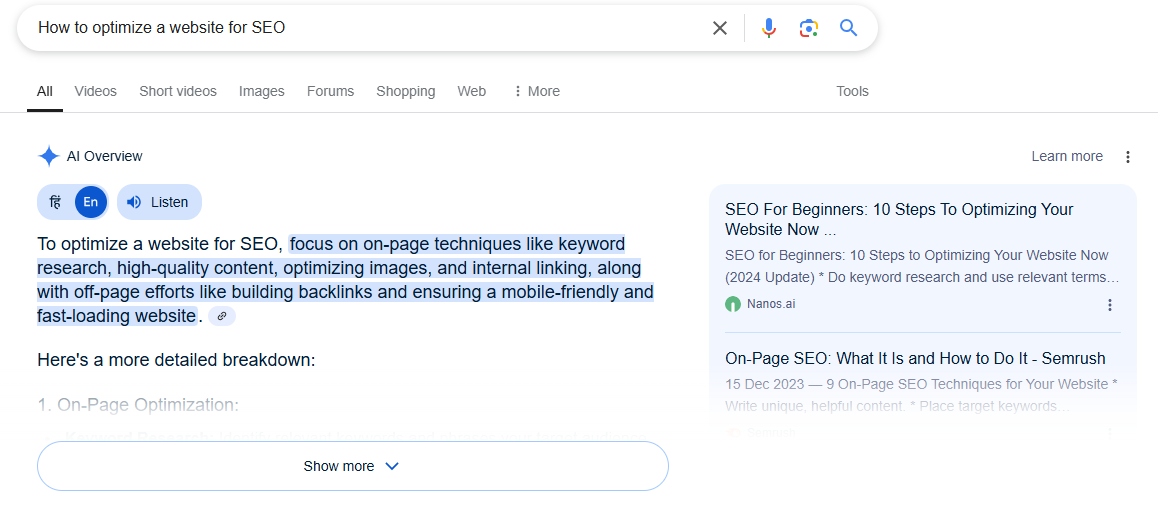Select the En language toggle
This screenshot has width=1158, height=508.
(91, 202)
